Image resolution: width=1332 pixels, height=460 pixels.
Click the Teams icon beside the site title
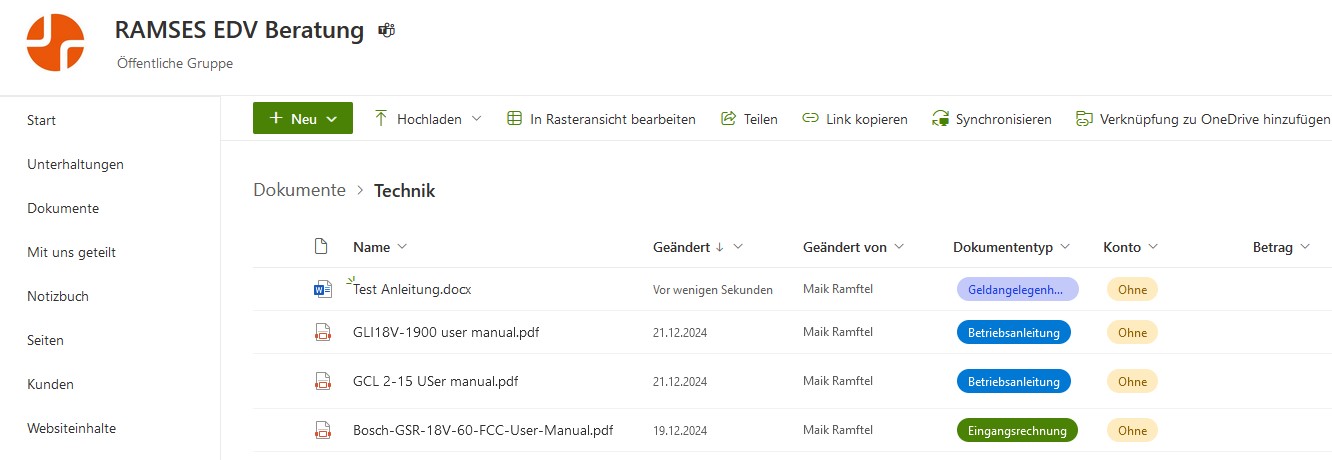386,31
